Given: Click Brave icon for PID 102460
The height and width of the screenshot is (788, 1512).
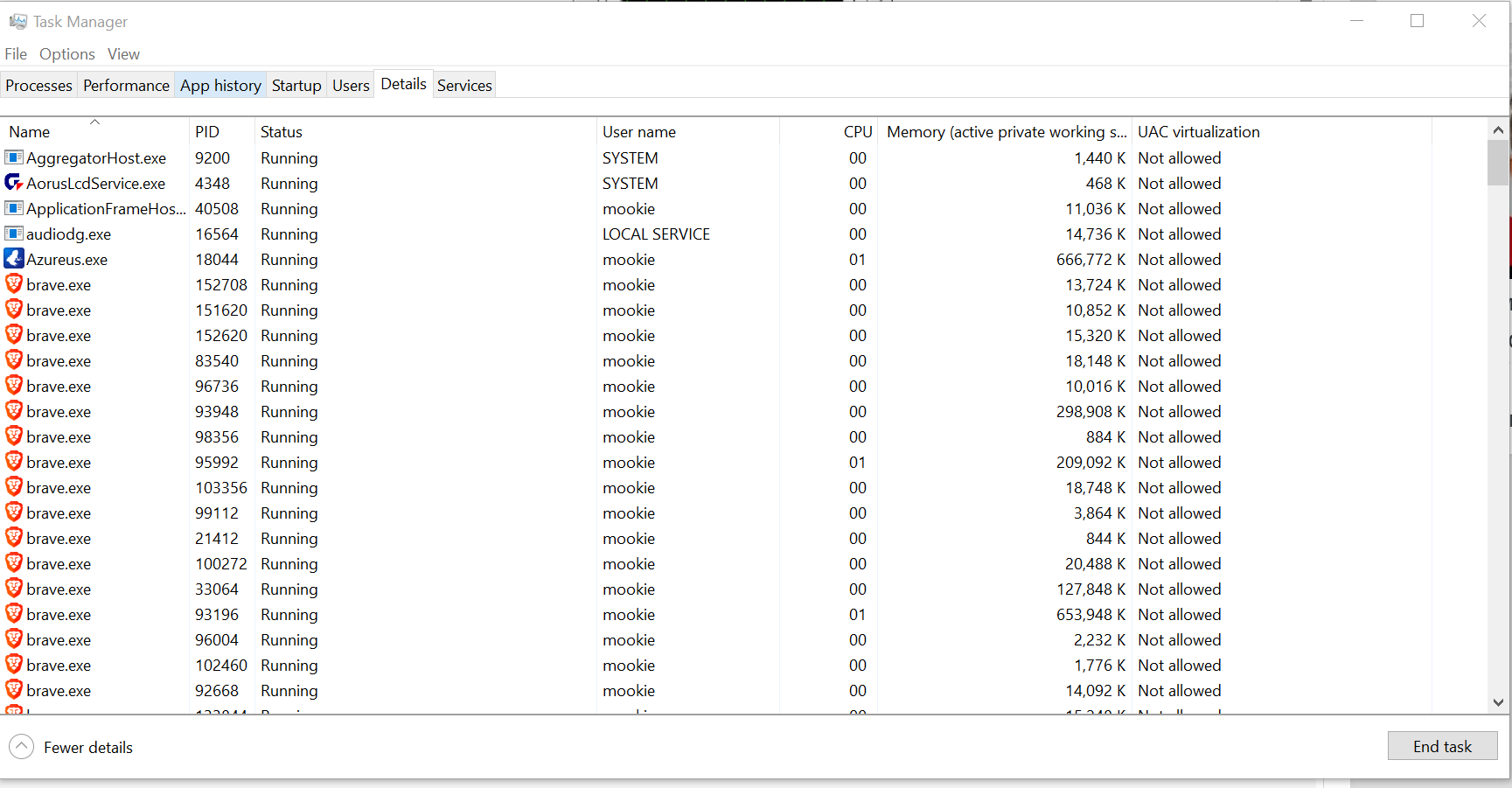Looking at the screenshot, I should 14,665.
